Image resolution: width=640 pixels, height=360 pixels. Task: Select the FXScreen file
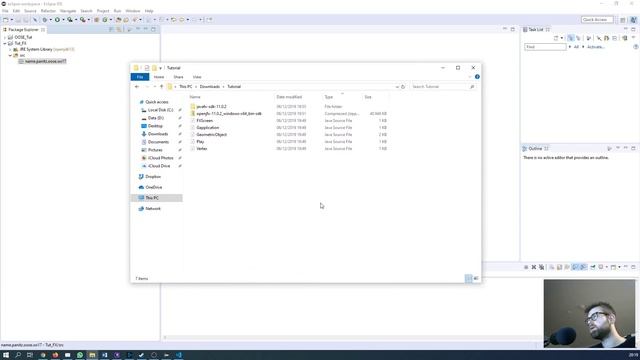[204, 121]
